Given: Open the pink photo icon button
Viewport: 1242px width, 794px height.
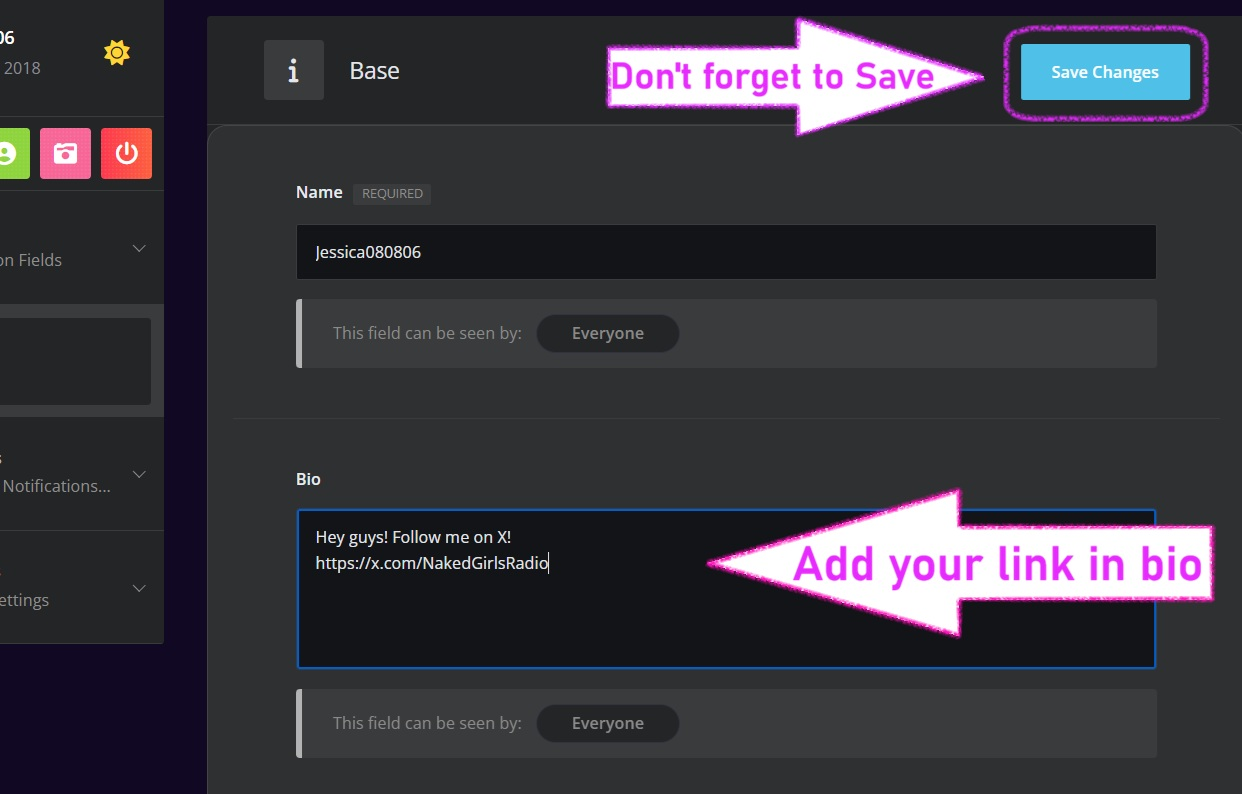Looking at the screenshot, I should [x=65, y=153].
